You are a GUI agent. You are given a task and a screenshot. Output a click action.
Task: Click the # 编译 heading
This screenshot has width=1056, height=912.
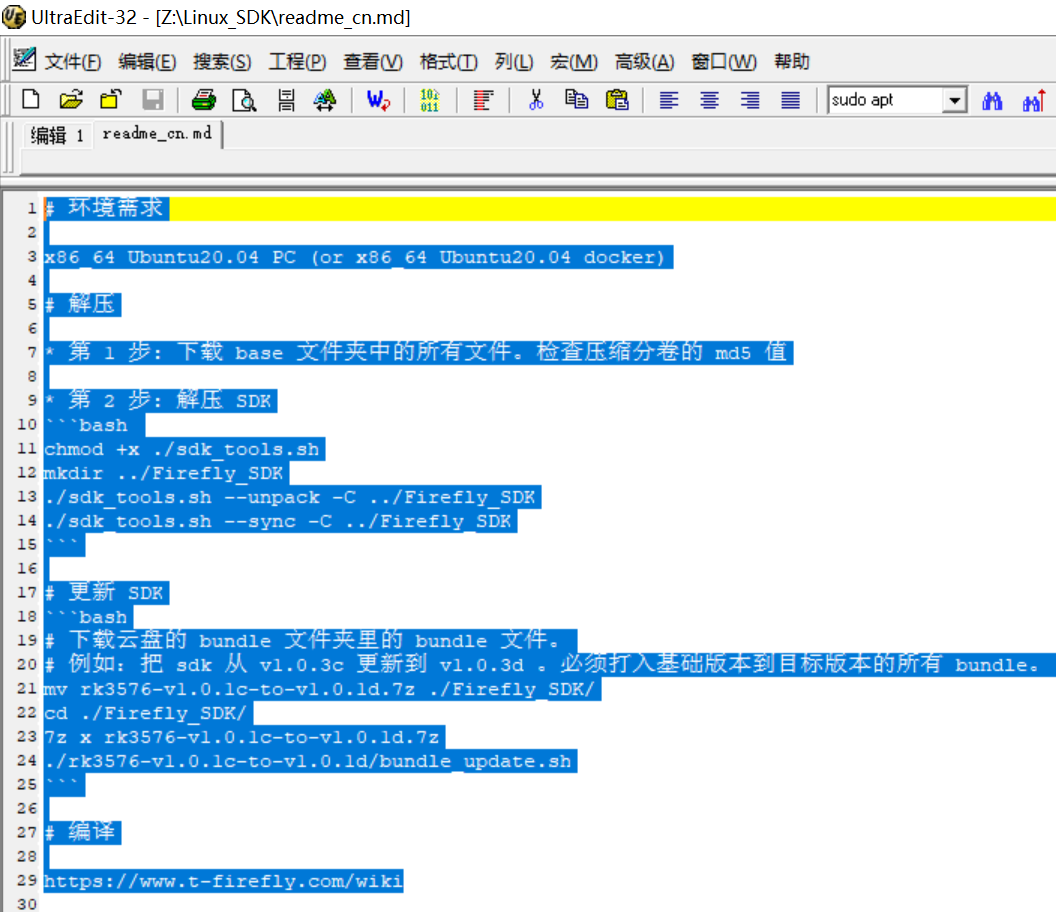point(81,833)
